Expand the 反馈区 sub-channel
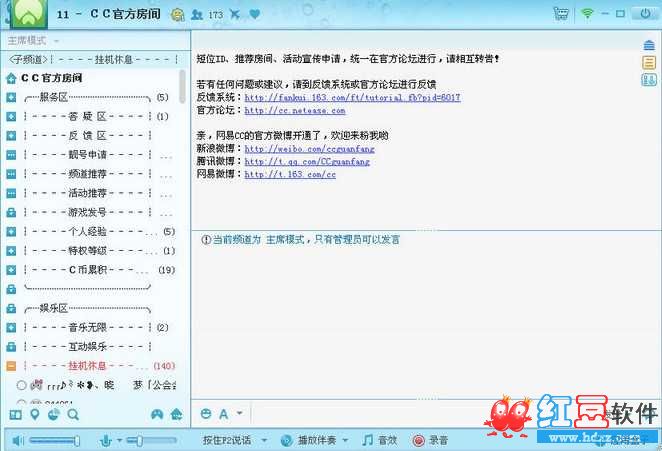662x451 pixels. click(11, 136)
